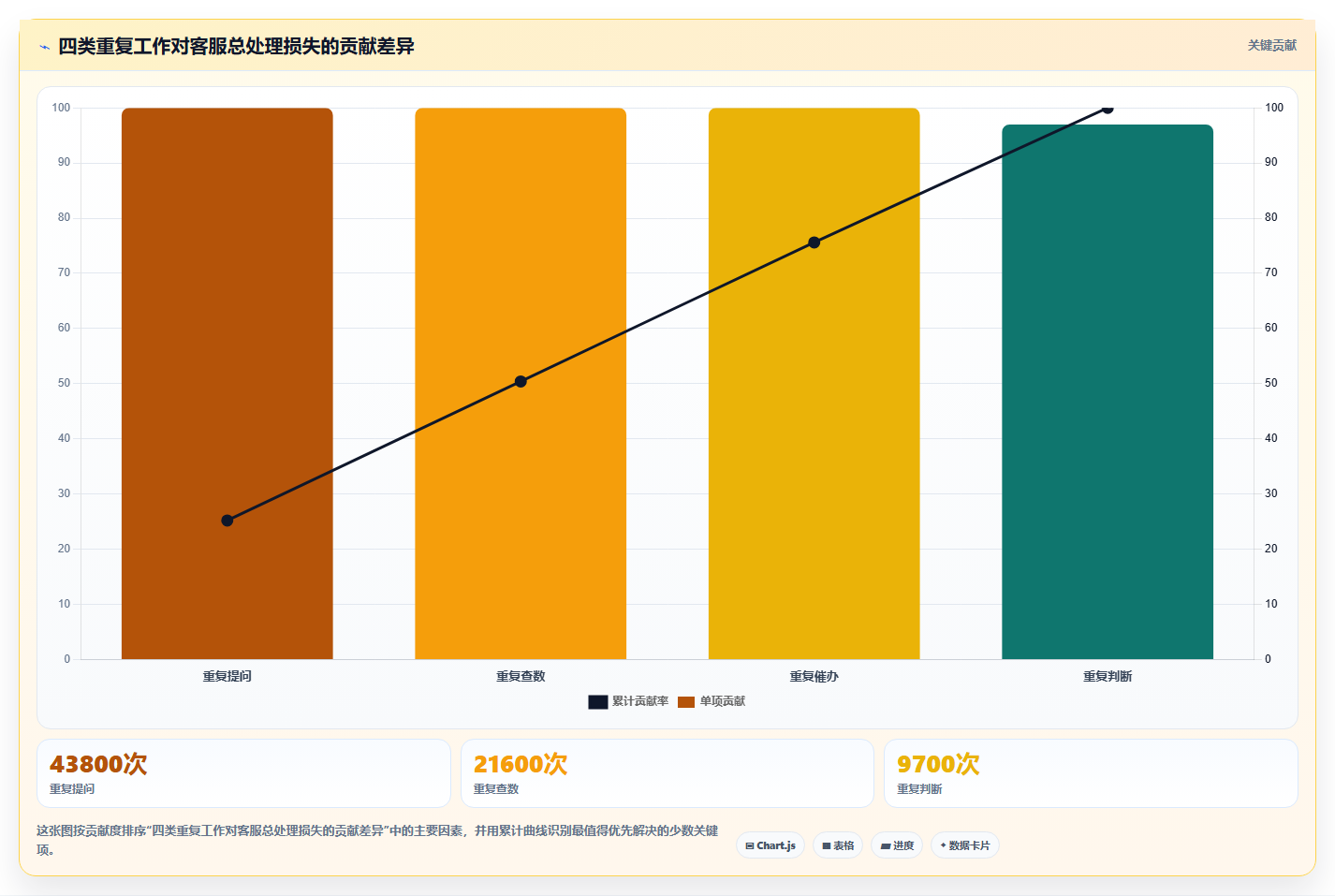
Task: Click the 关键贡献 label in the header
Action: (1271, 45)
